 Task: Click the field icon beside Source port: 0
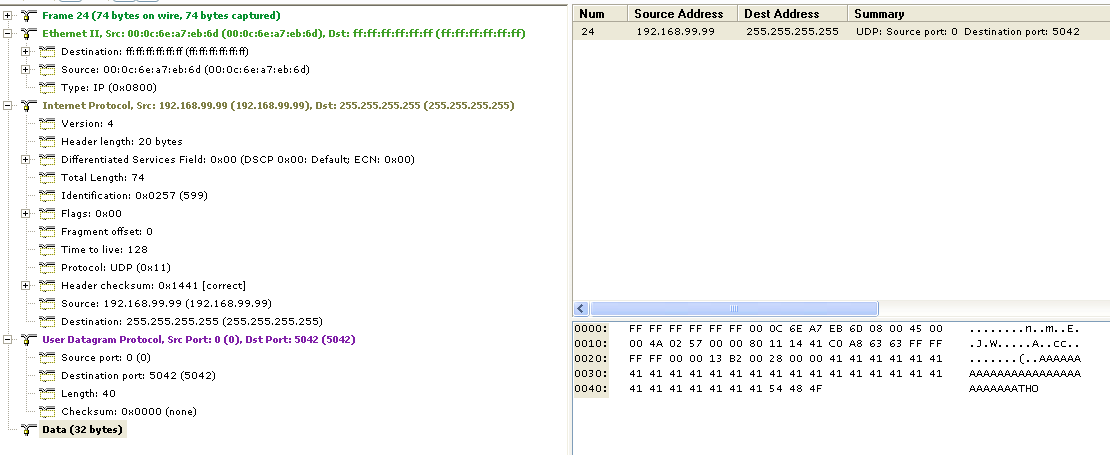47,357
